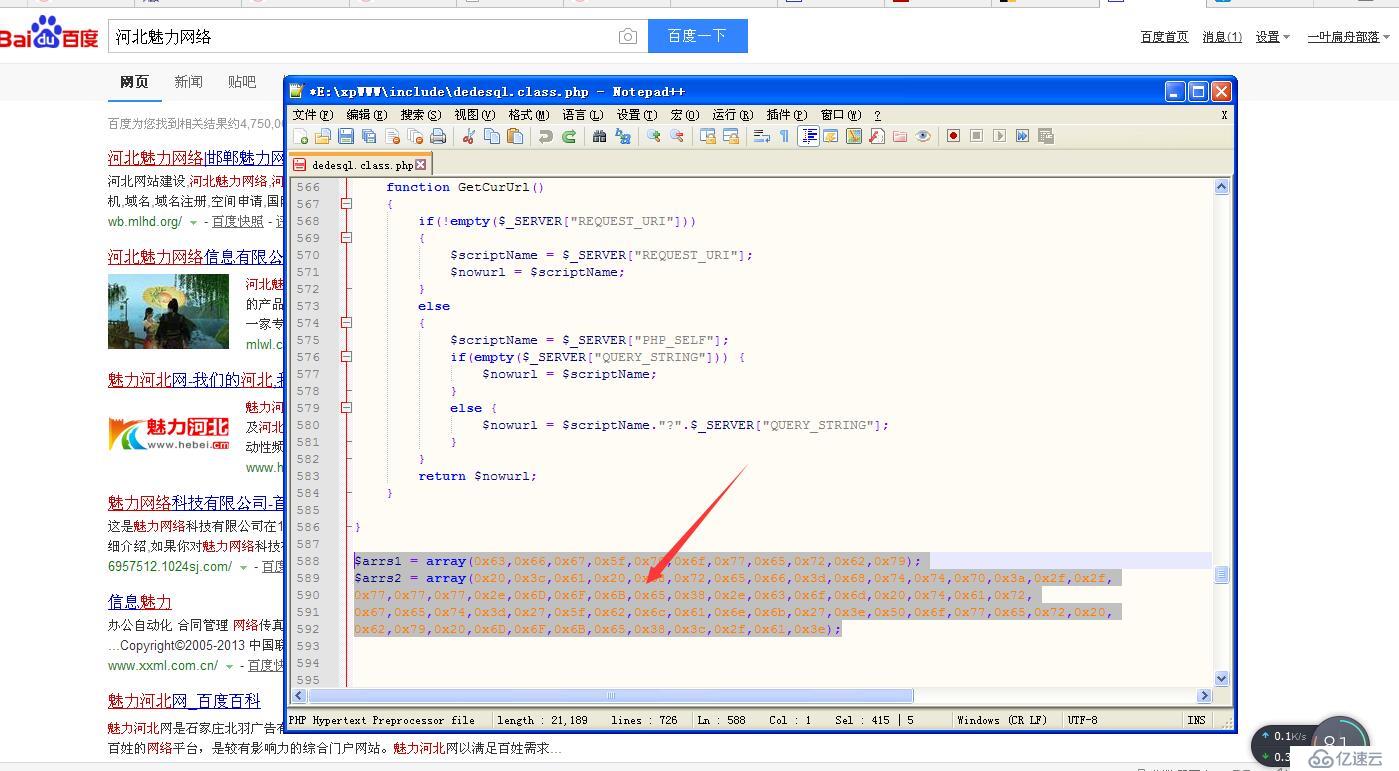1399x771 pixels.
Task: Open Folder as Workspace icon
Action: 900,136
